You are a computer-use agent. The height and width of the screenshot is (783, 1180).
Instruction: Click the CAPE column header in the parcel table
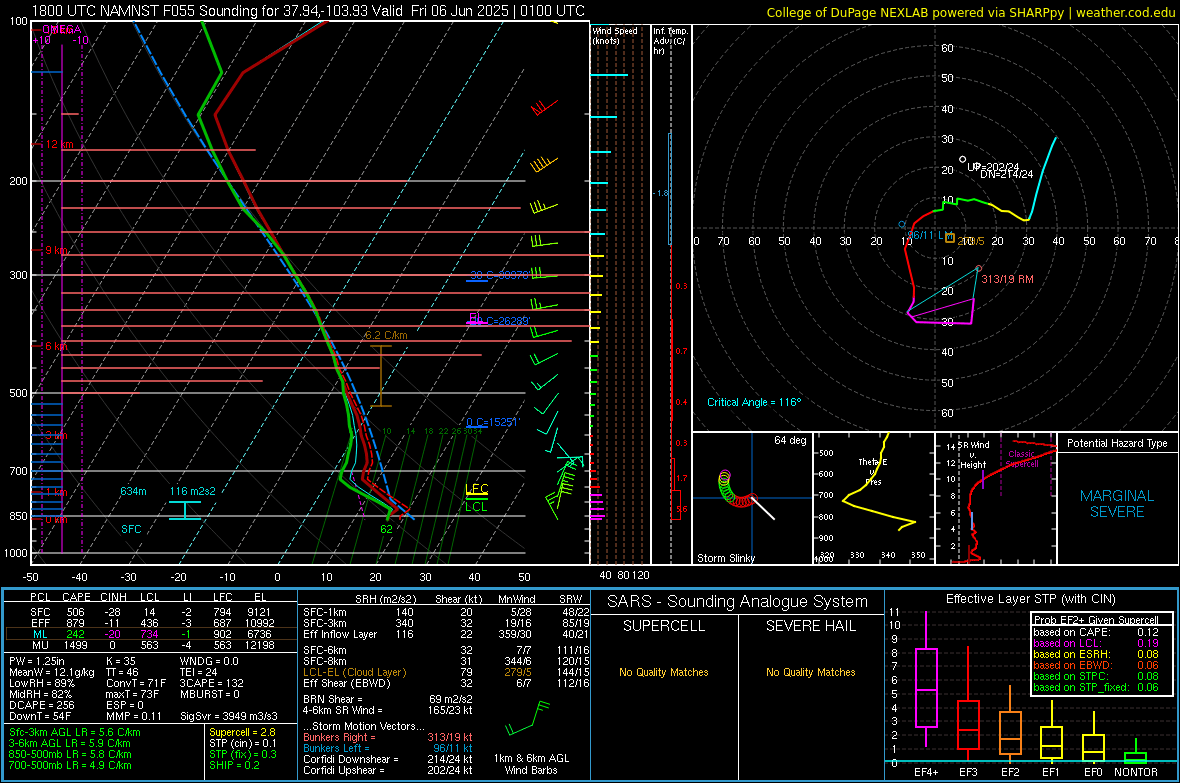tap(76, 597)
